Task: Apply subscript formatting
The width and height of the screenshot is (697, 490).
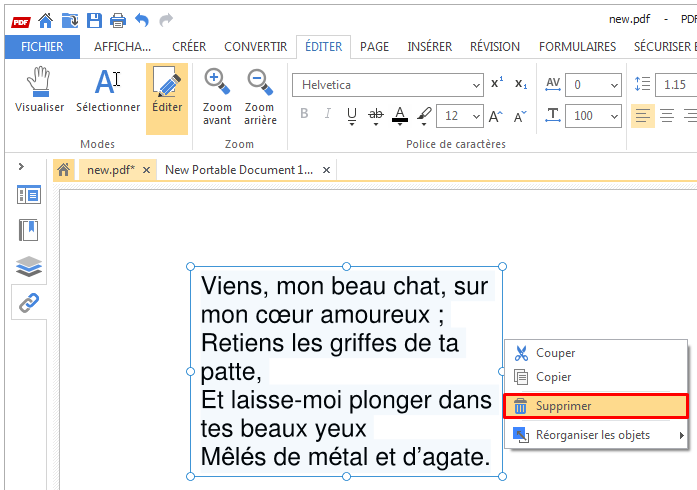Action: point(521,84)
